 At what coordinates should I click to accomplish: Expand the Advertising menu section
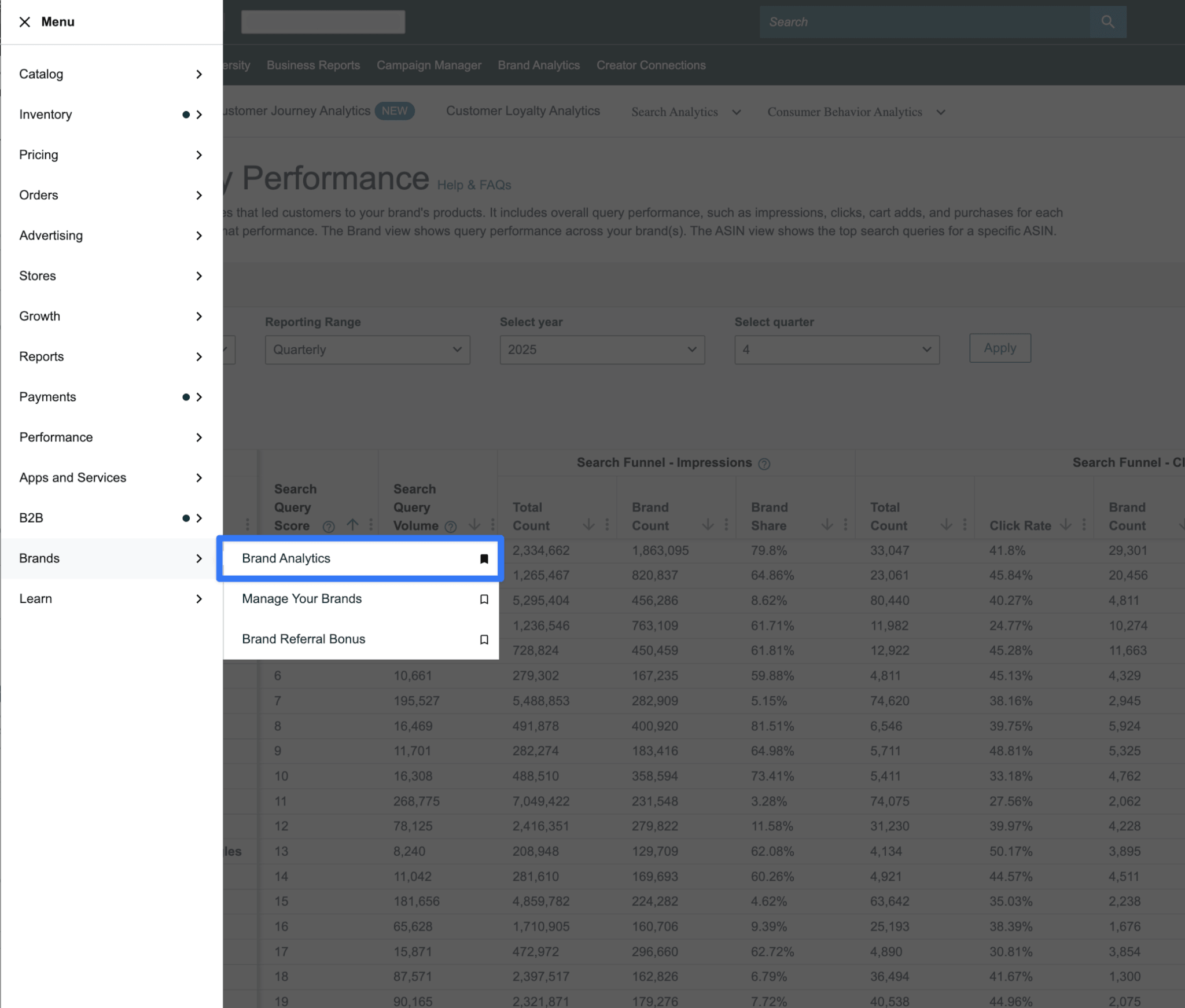coord(111,236)
